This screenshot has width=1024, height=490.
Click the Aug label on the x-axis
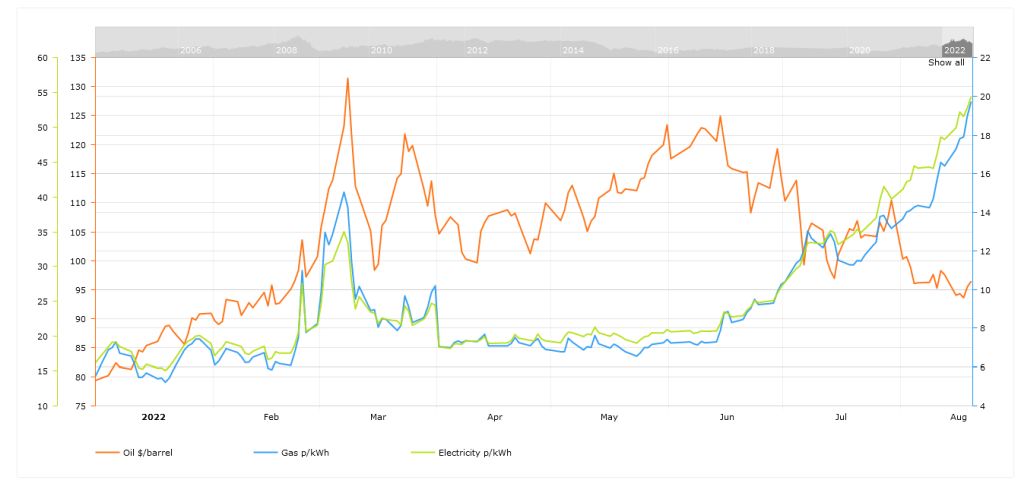tap(959, 417)
